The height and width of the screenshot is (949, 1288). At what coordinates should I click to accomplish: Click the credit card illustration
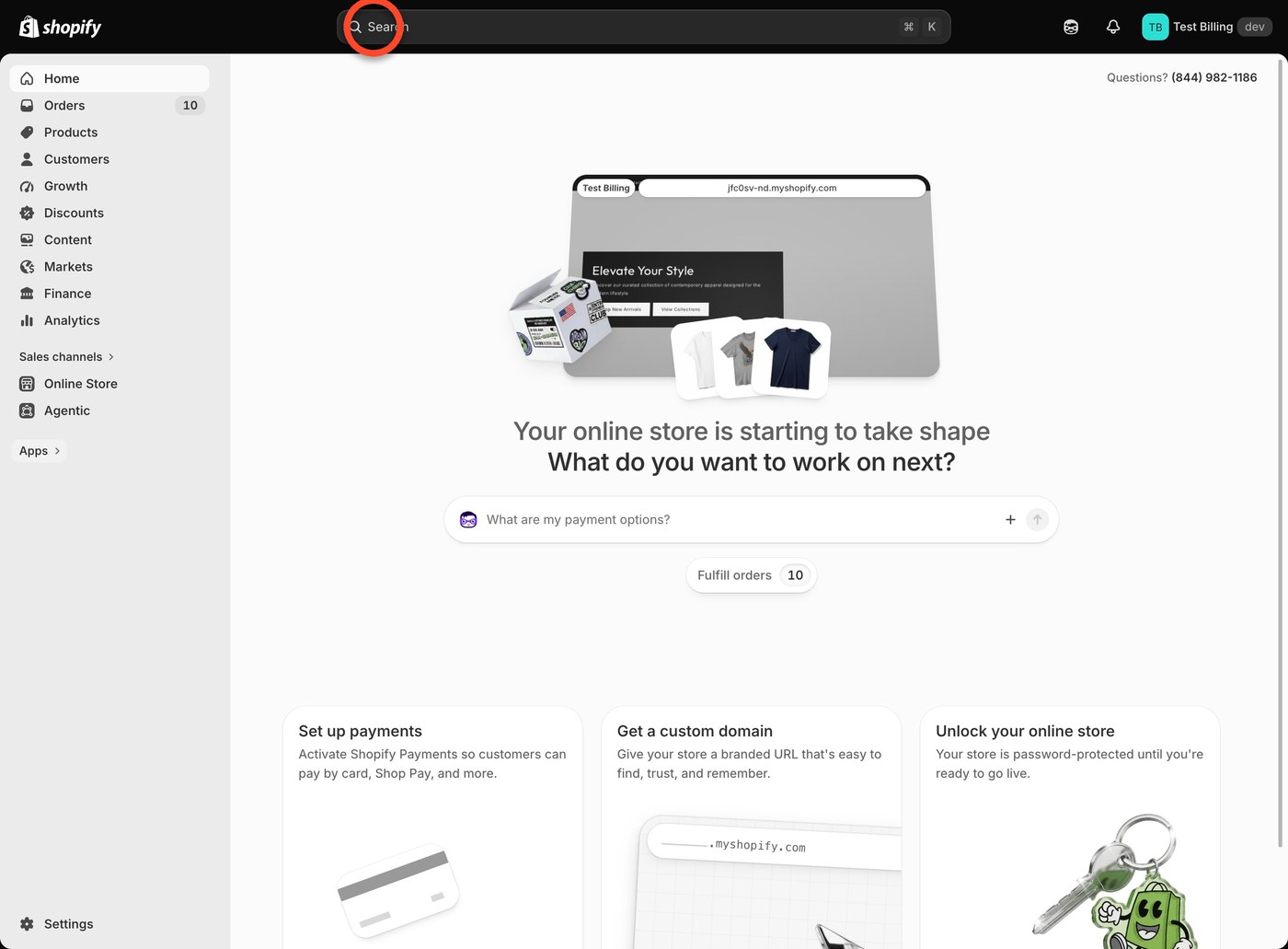tap(398, 890)
